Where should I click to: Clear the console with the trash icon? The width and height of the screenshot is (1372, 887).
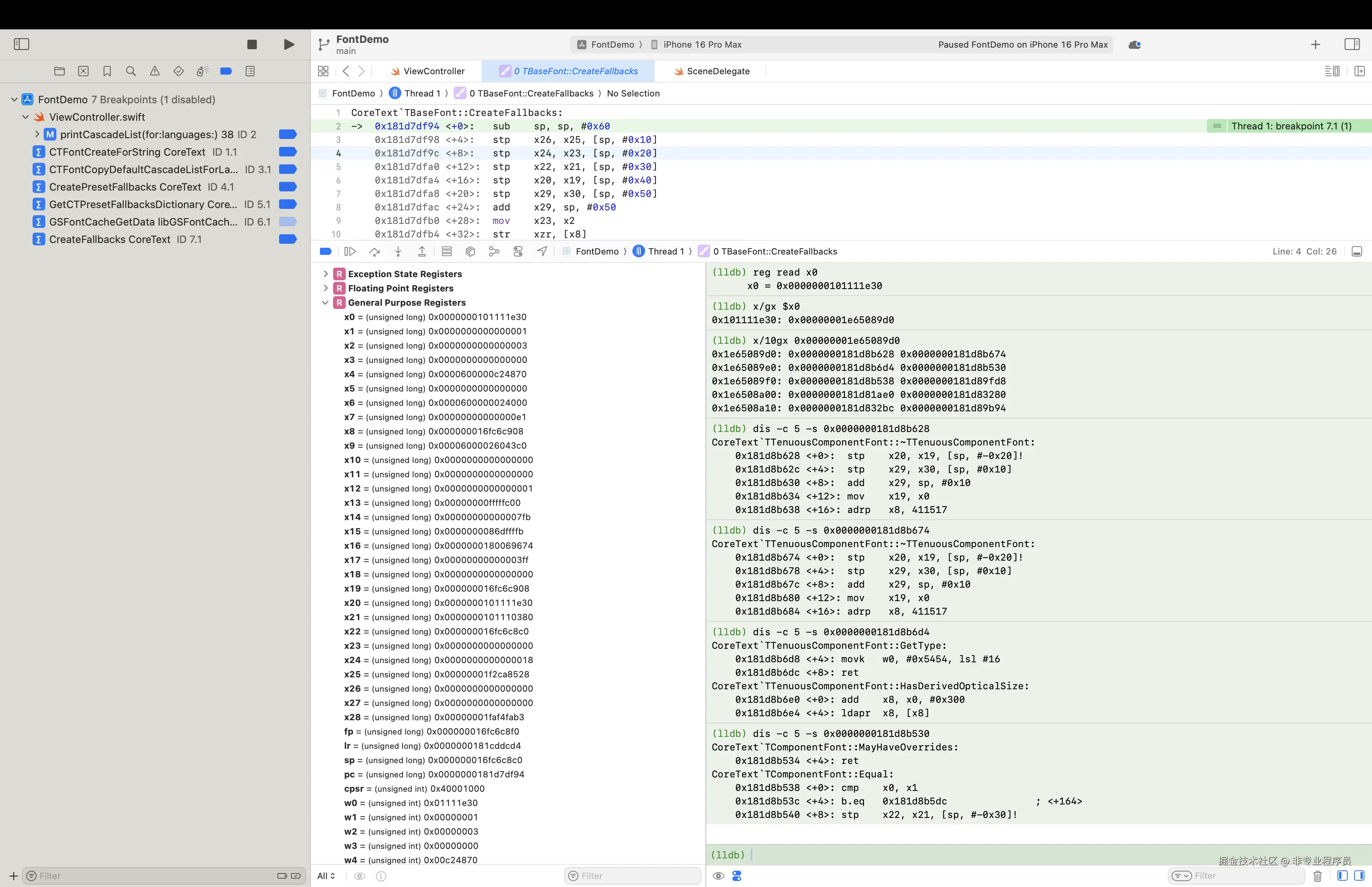pos(1317,876)
